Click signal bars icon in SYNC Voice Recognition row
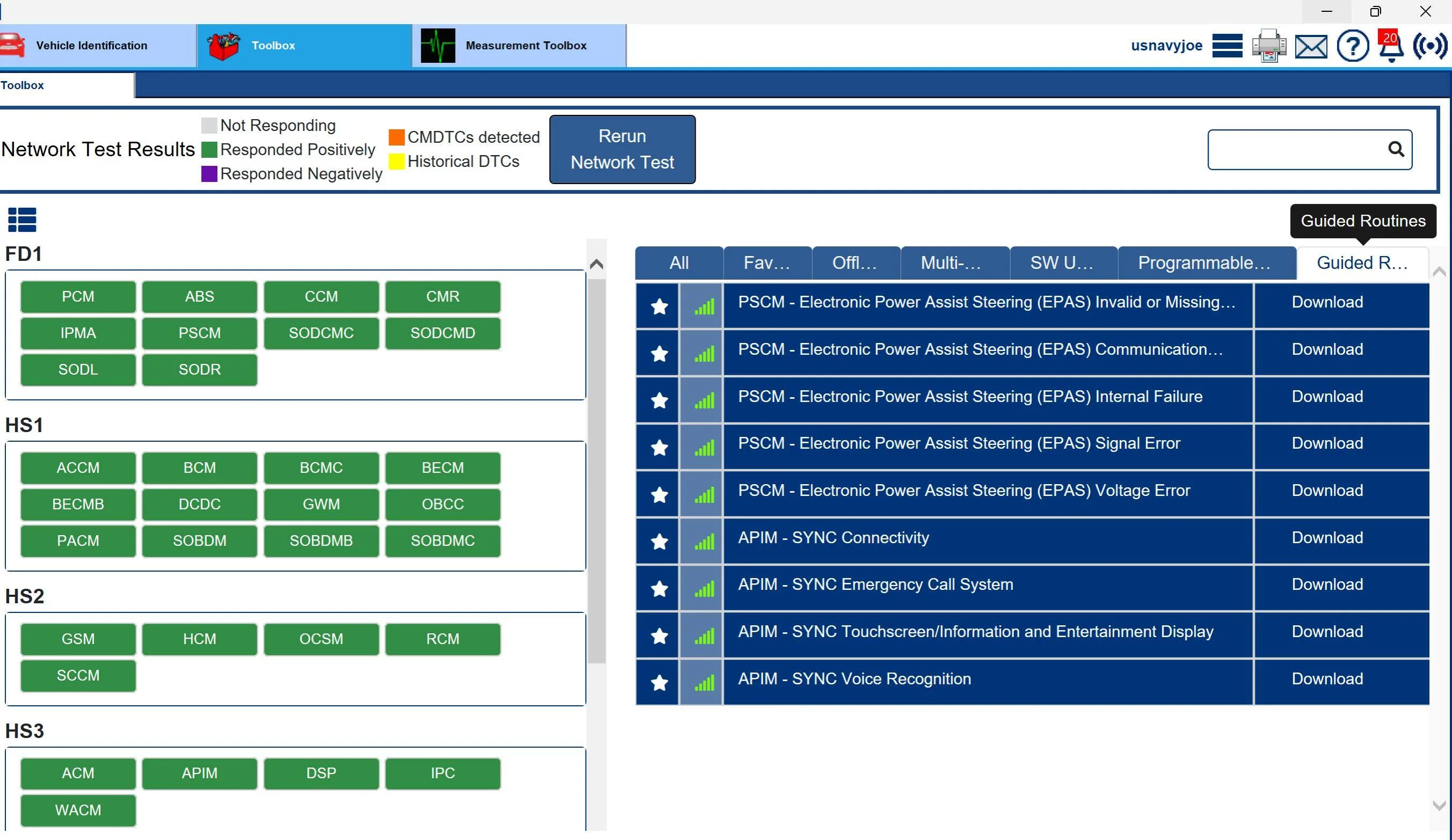The height and width of the screenshot is (840, 1452). [704, 683]
